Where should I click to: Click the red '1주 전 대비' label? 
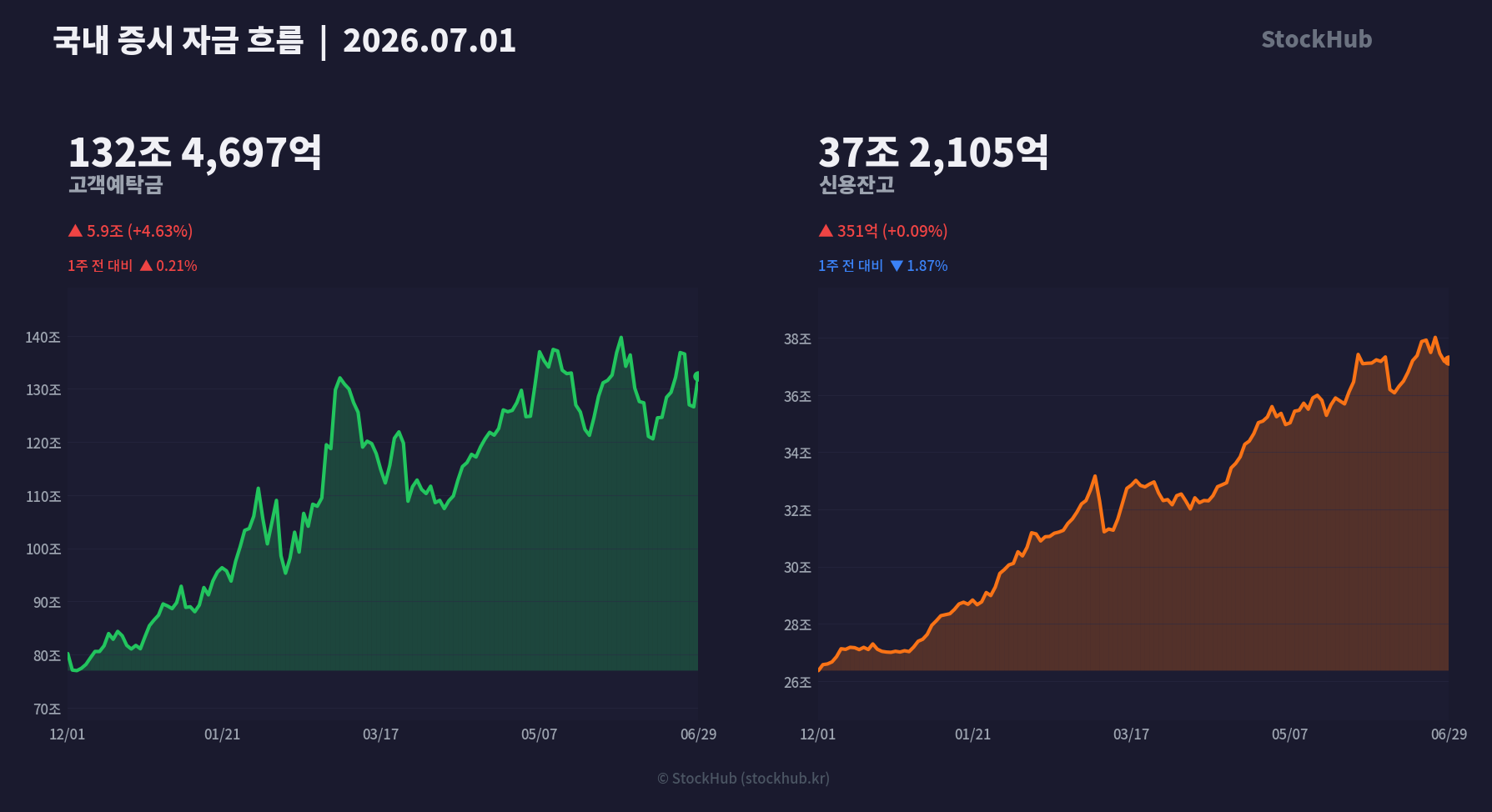point(100,266)
